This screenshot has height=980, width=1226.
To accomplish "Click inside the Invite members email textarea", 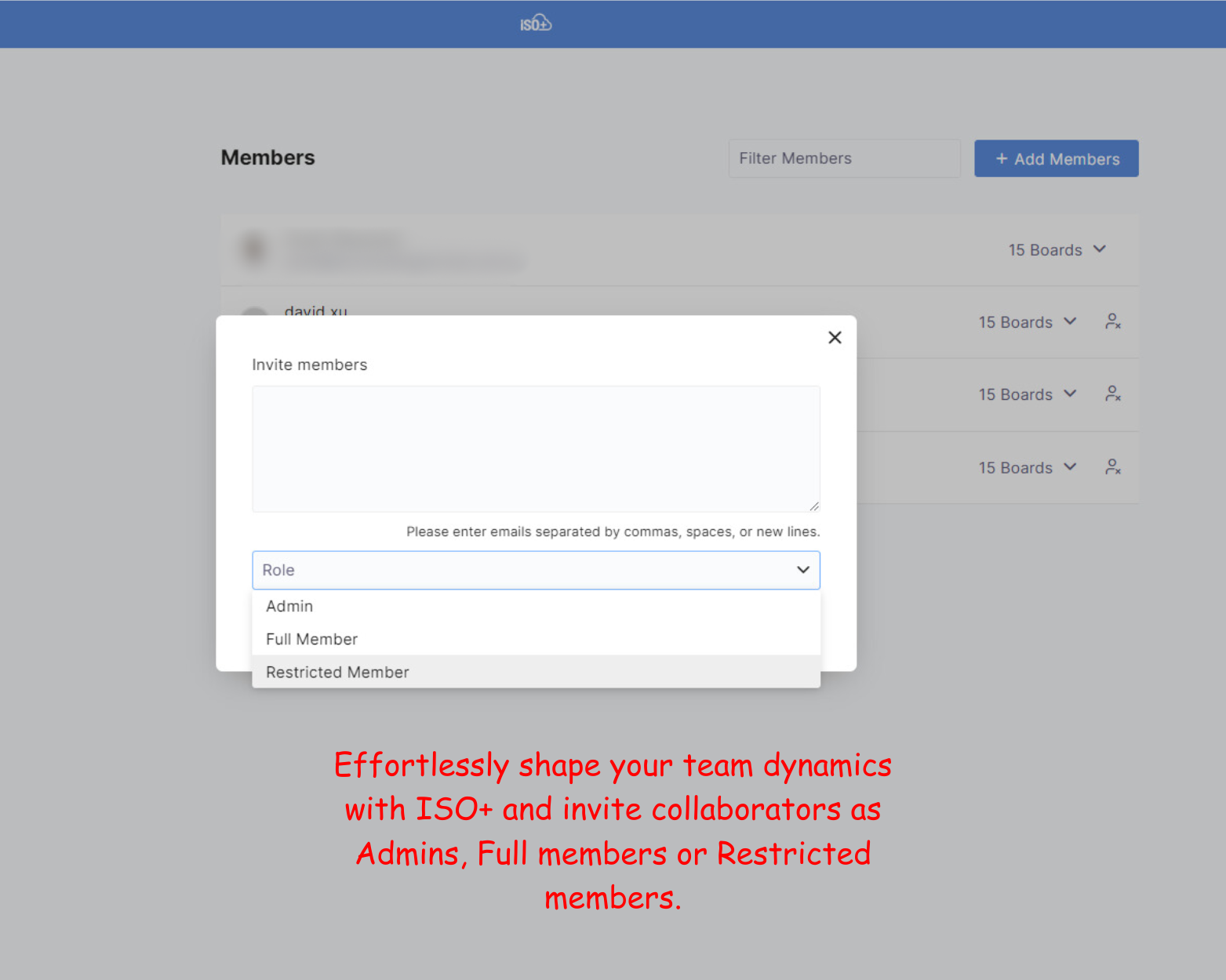I will pyautogui.click(x=536, y=448).
